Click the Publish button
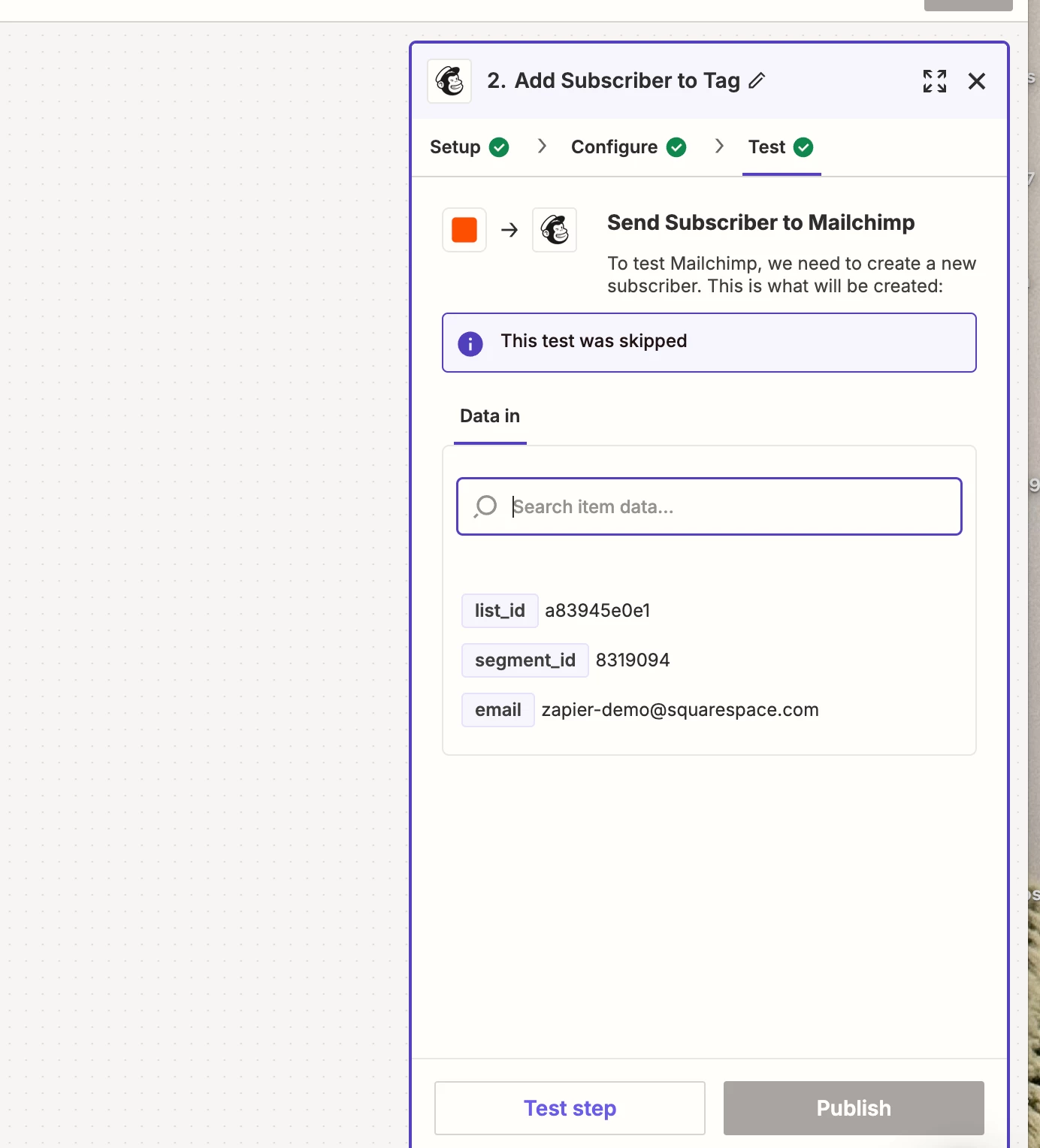 coord(854,1108)
